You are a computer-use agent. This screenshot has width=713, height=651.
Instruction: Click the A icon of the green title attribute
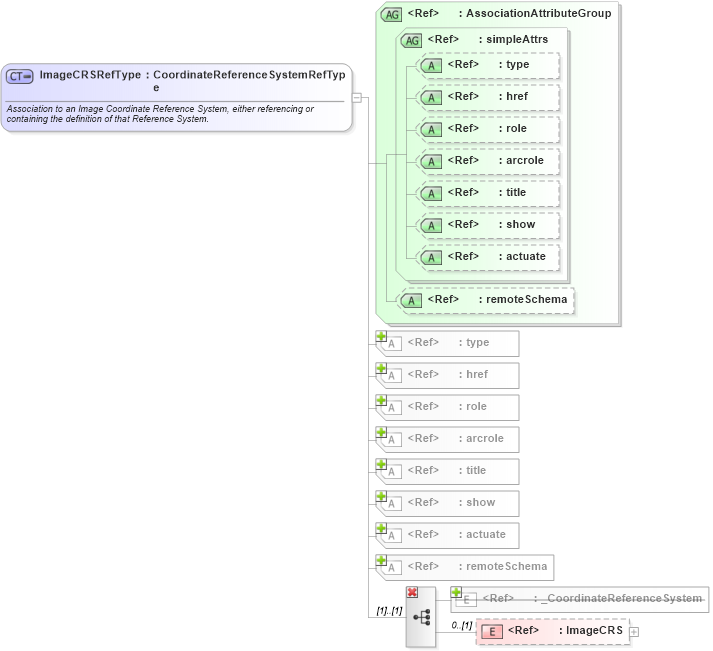(431, 194)
